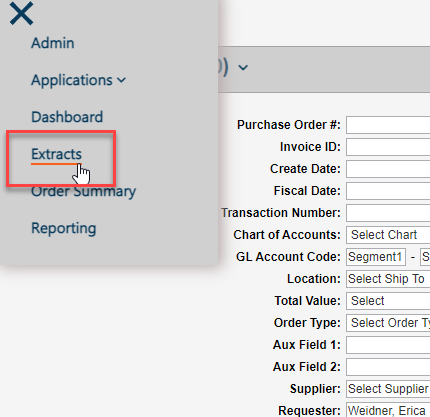430x417 pixels.
Task: Open the Total Value Select dropdown
Action: (388, 301)
